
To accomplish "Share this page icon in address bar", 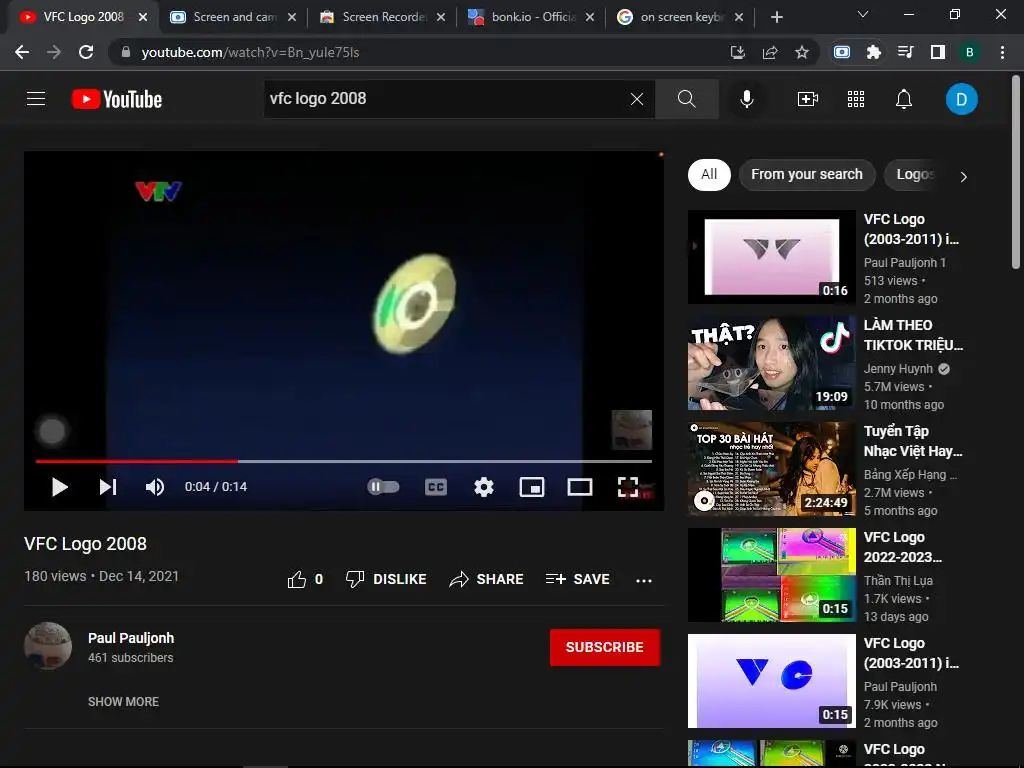I will click(x=770, y=52).
